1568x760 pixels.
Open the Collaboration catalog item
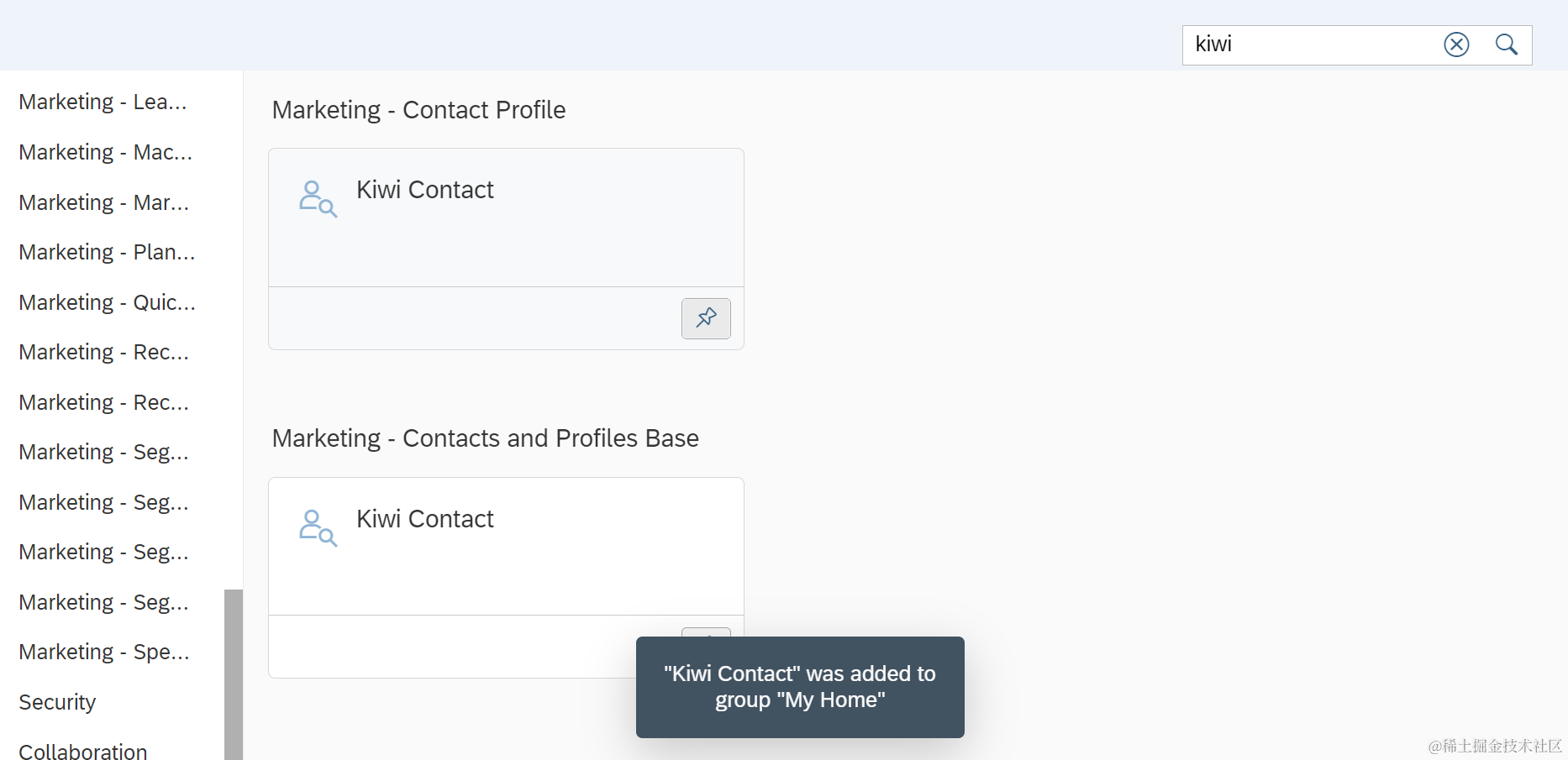pyautogui.click(x=82, y=751)
